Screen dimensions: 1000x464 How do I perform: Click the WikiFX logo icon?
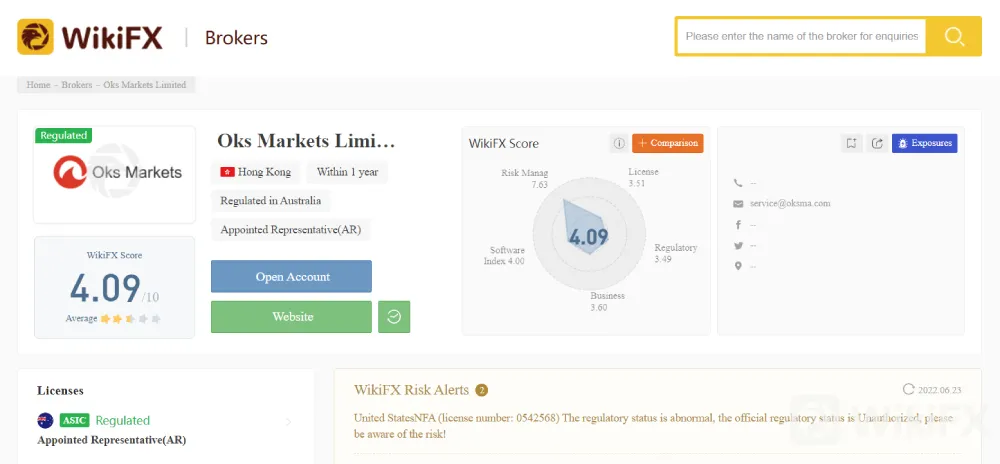coord(35,37)
